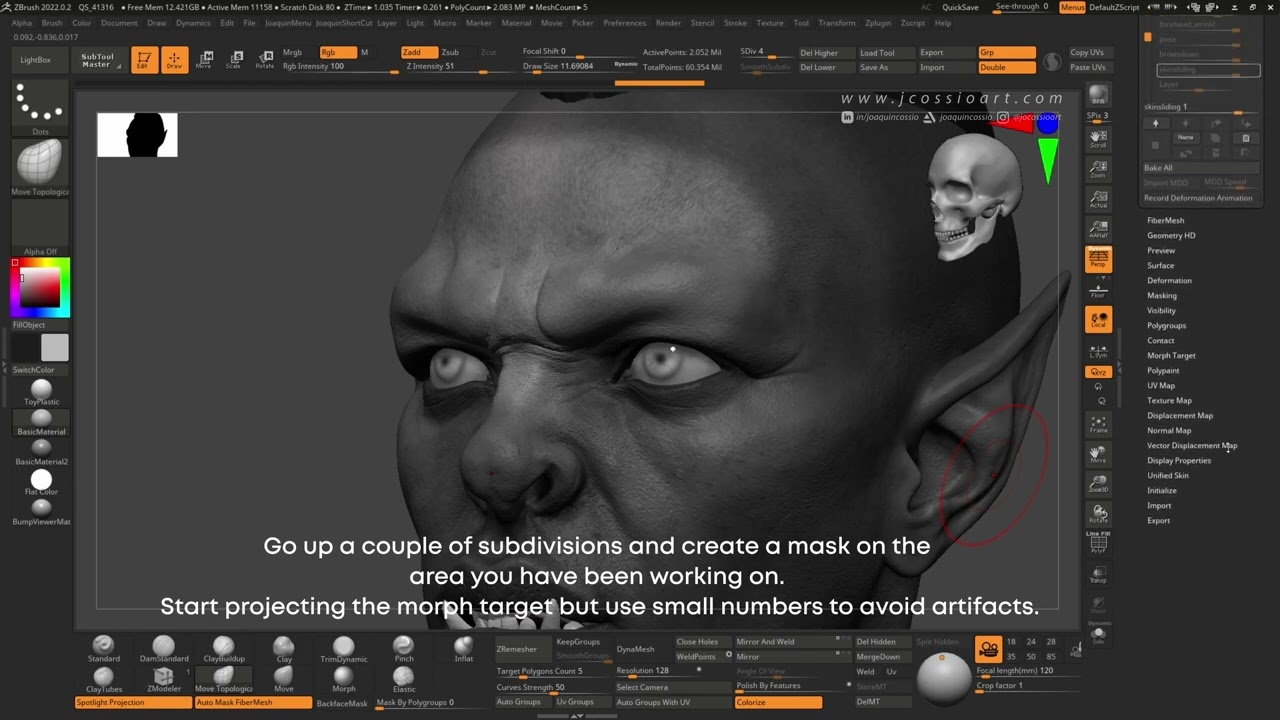Choose the Pinch brush
The height and width of the screenshot is (720, 1280).
pyautogui.click(x=404, y=649)
